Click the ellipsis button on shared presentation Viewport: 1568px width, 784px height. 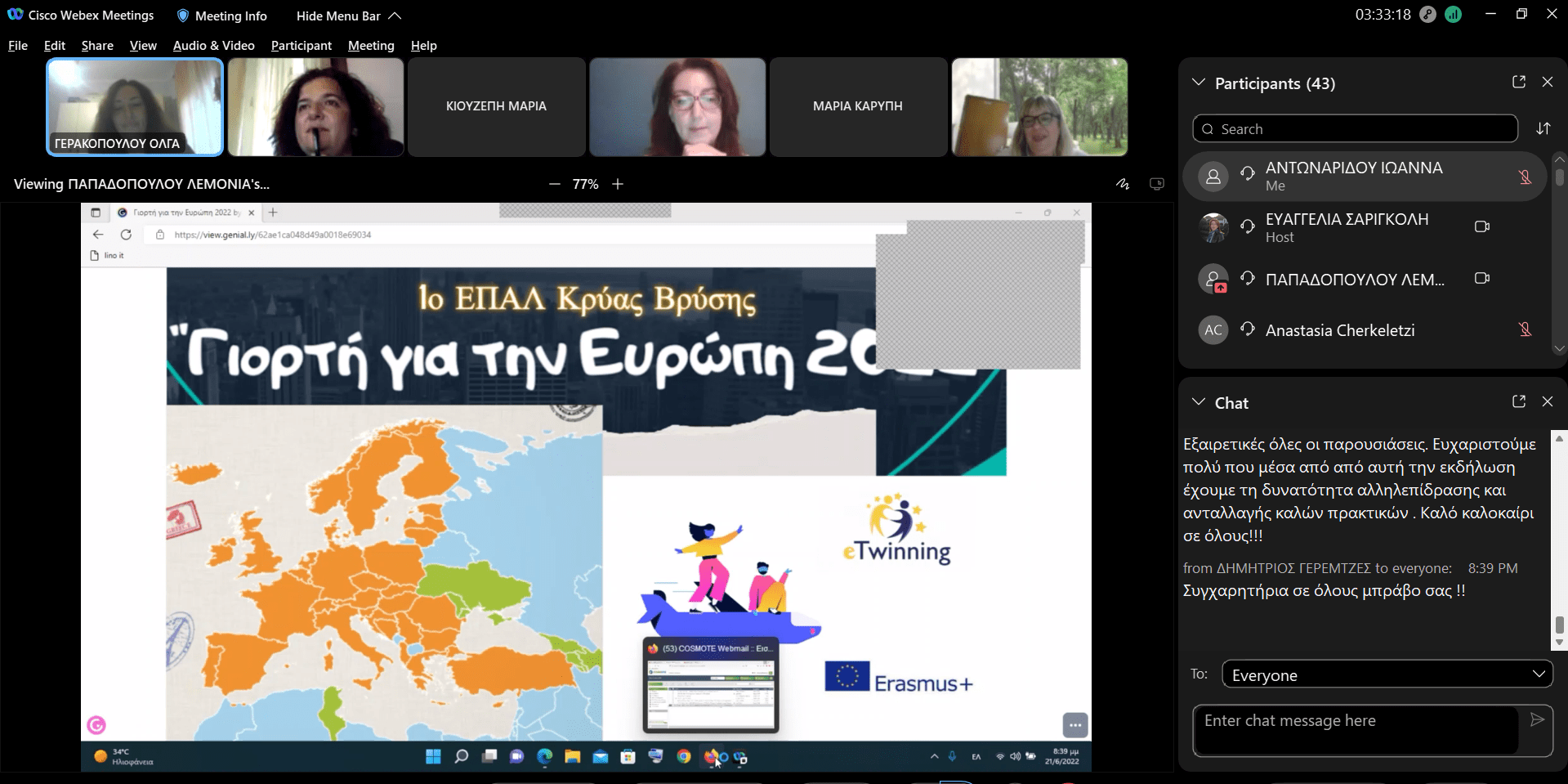click(1075, 725)
